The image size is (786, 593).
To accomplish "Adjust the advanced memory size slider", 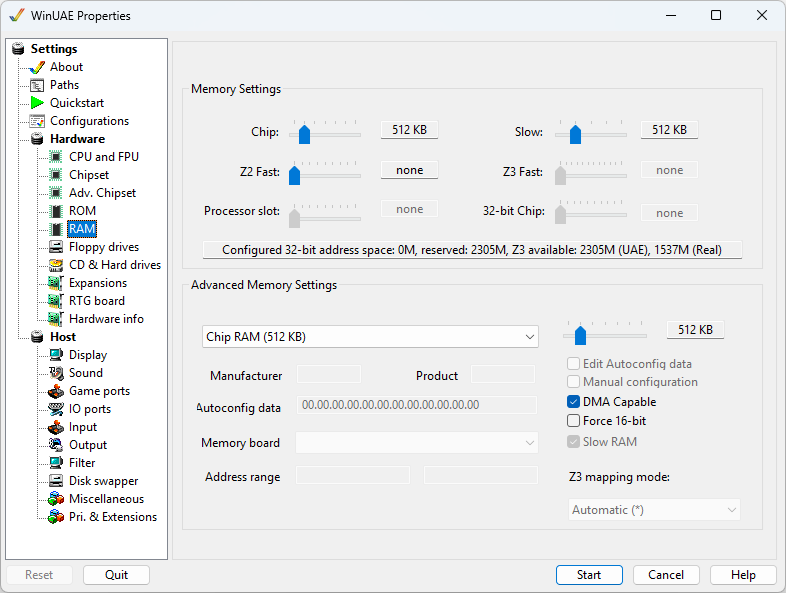I will (580, 335).
